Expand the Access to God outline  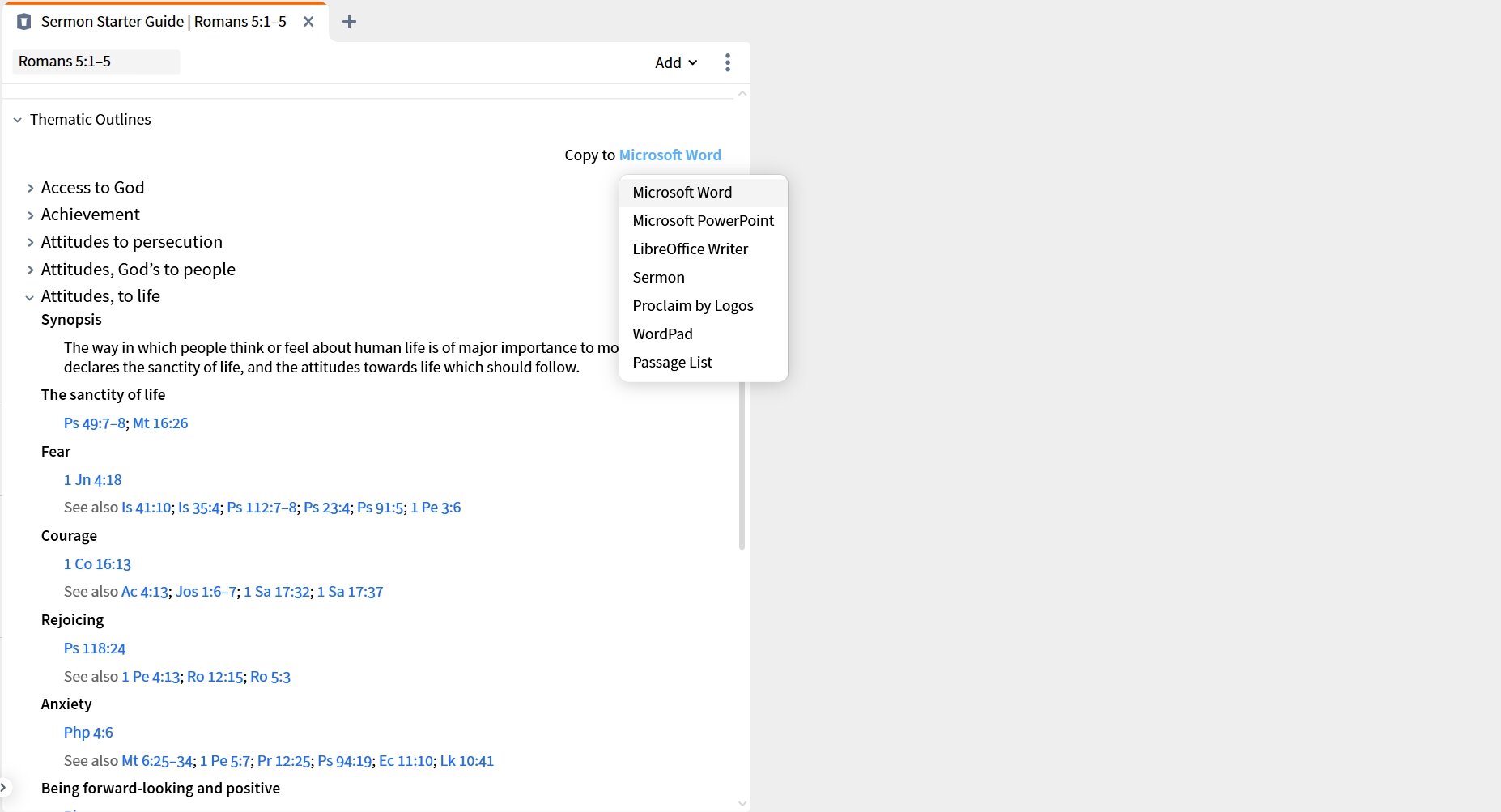pos(30,188)
